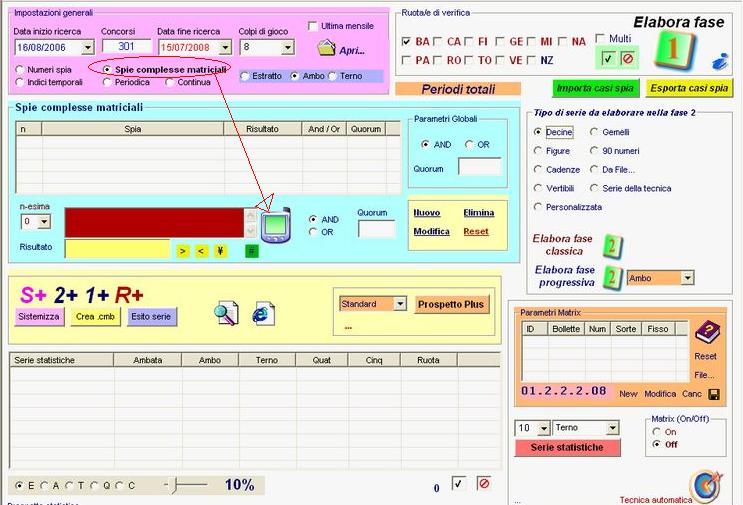
Task: Expand the Standard prospetto dropdown
Action: point(399,303)
